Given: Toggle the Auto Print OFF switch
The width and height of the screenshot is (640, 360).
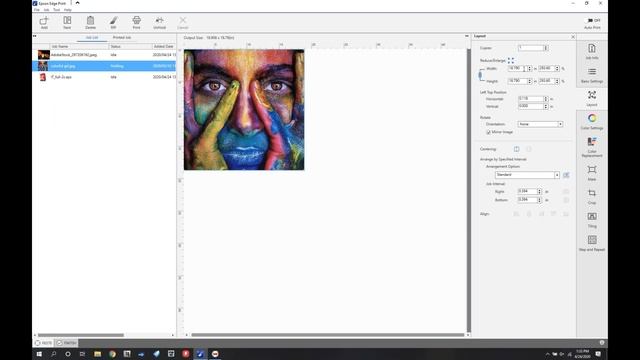Looking at the screenshot, I should [x=590, y=20].
